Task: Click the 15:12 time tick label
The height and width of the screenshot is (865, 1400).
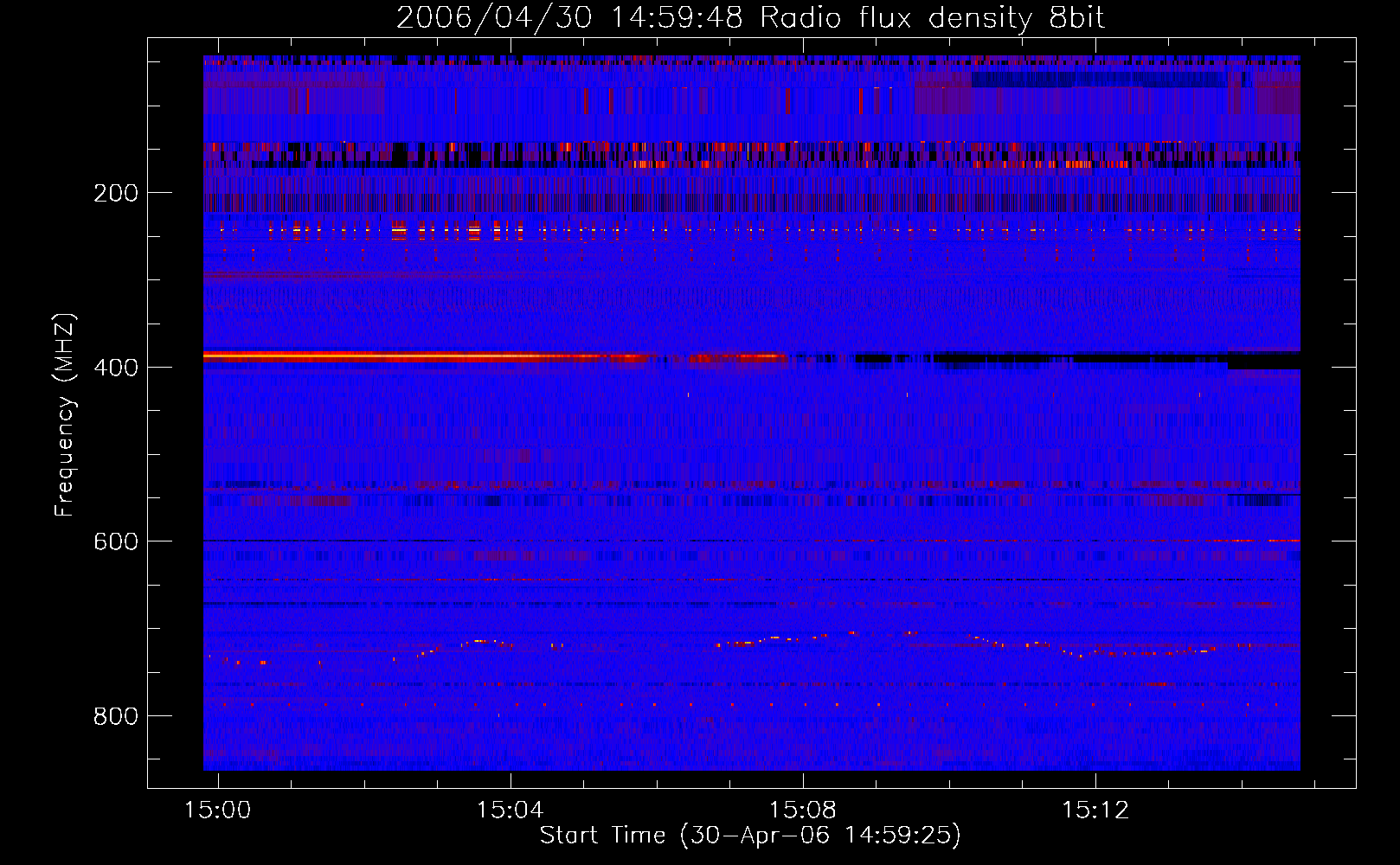Action: click(1095, 810)
